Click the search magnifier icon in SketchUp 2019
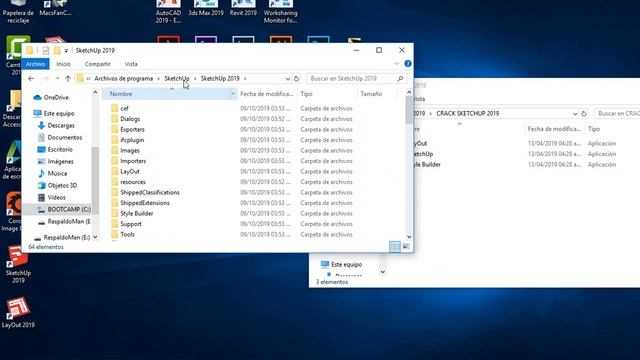 (400, 78)
